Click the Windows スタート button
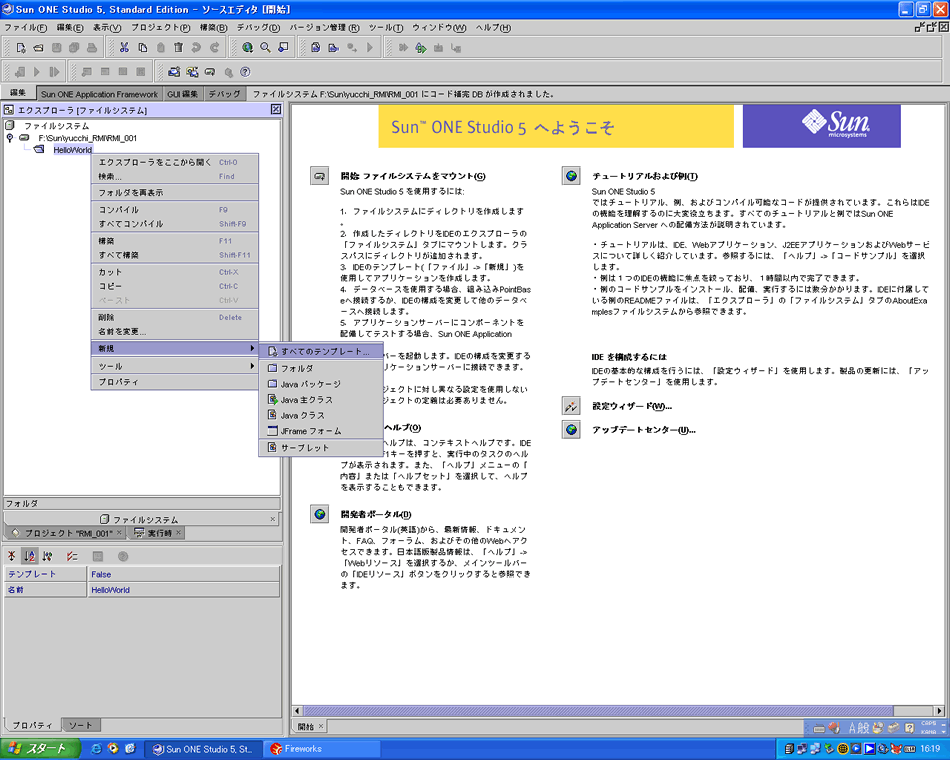 38,748
